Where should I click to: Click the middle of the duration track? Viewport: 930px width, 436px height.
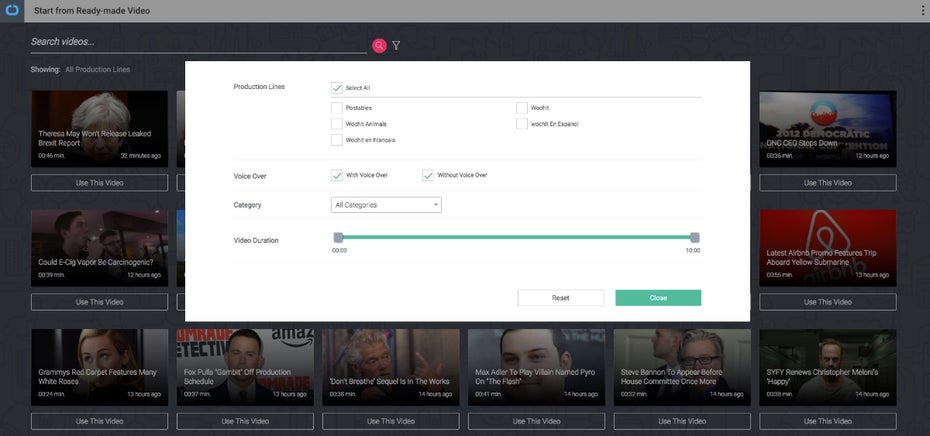click(x=517, y=238)
